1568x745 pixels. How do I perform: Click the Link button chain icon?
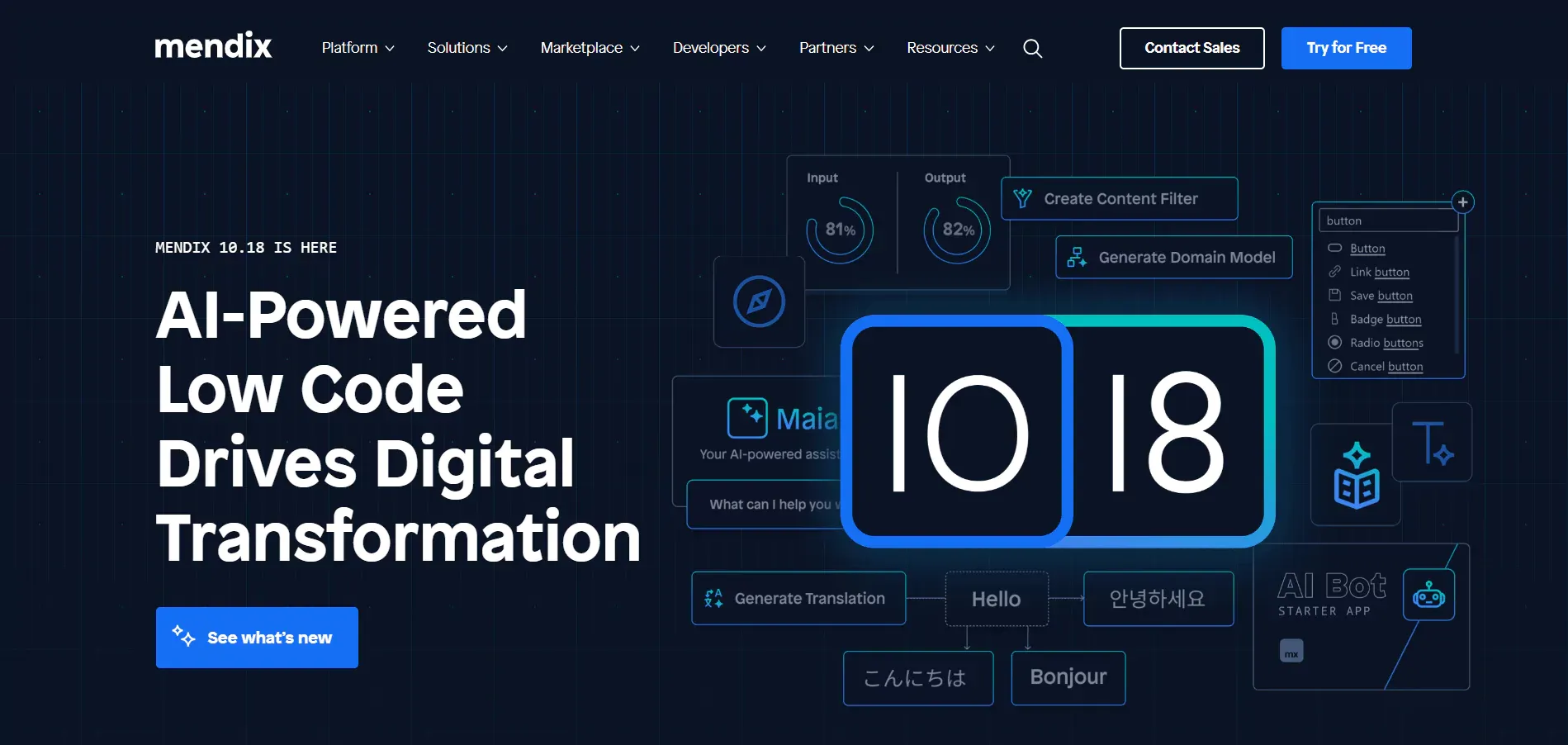1334,272
